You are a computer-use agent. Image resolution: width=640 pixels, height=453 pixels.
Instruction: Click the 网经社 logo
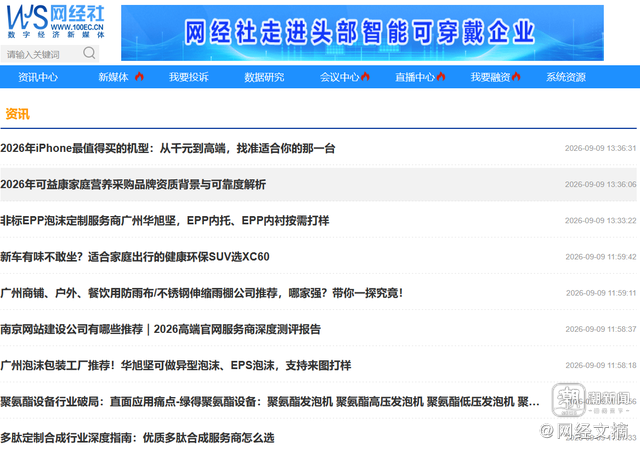pyautogui.click(x=56, y=22)
